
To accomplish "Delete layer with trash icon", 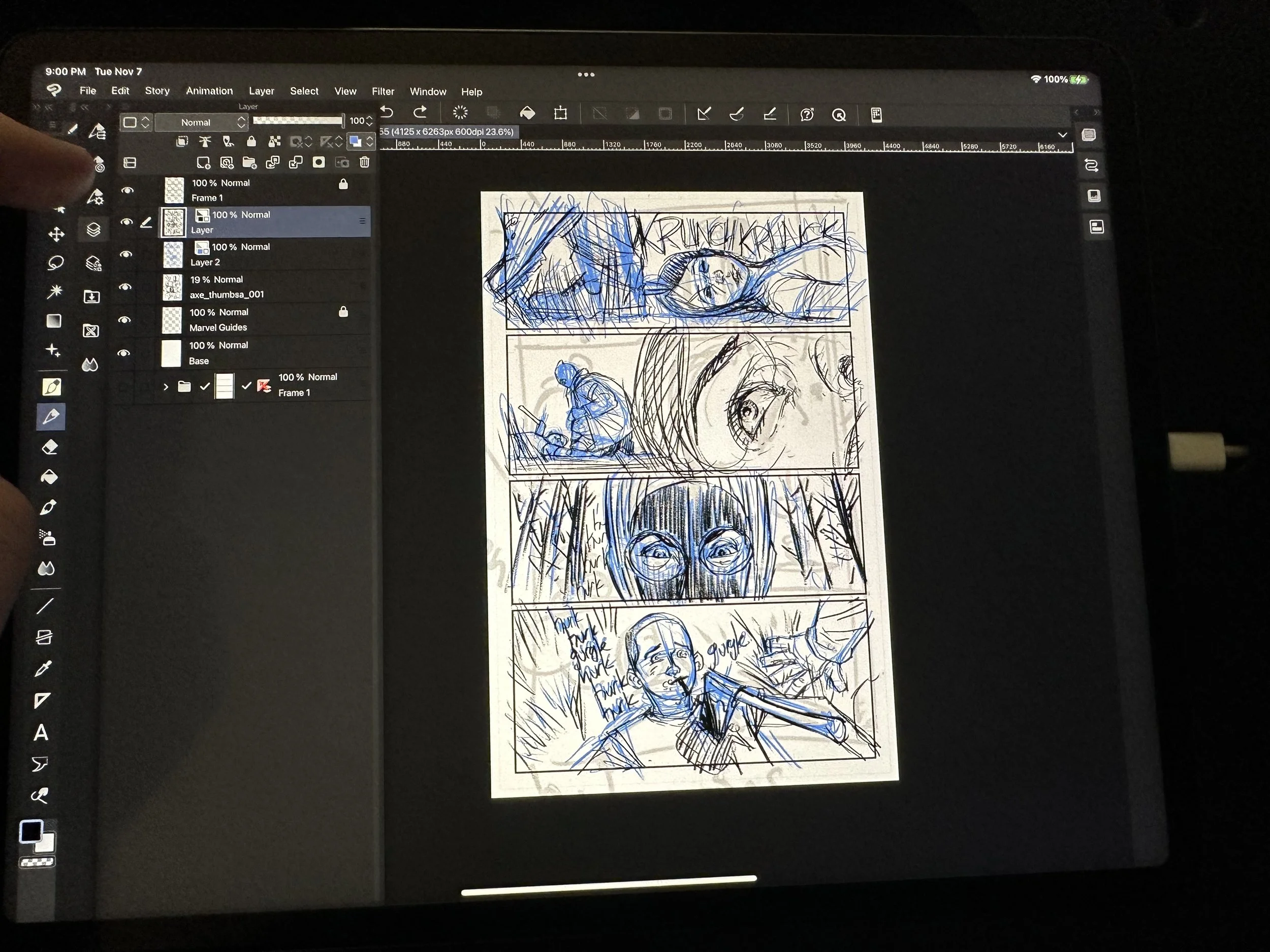I will [x=365, y=162].
